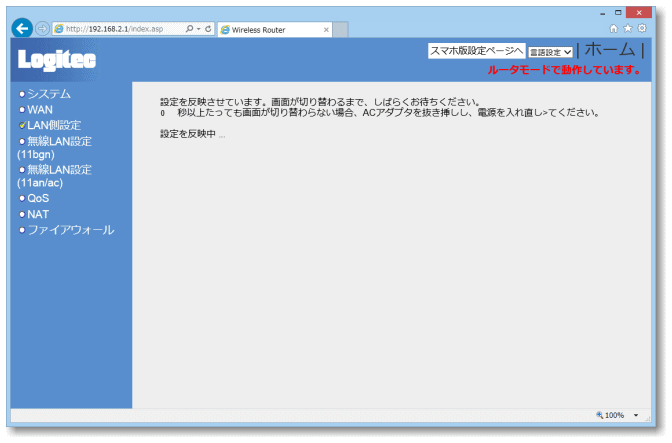The height and width of the screenshot is (443, 672).
Task: Open a new blank browser tab
Action: 341,30
